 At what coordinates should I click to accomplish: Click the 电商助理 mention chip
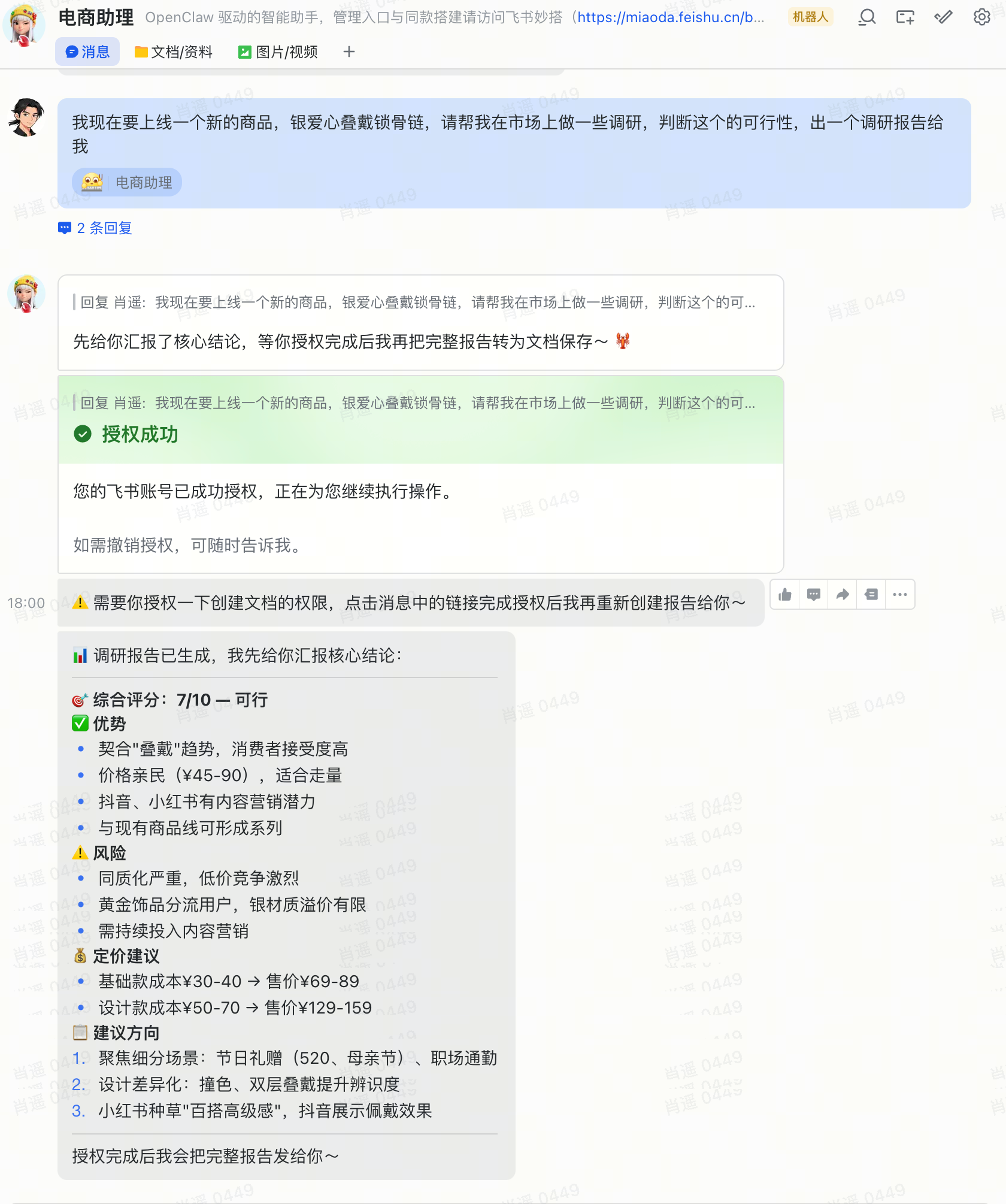coord(127,182)
